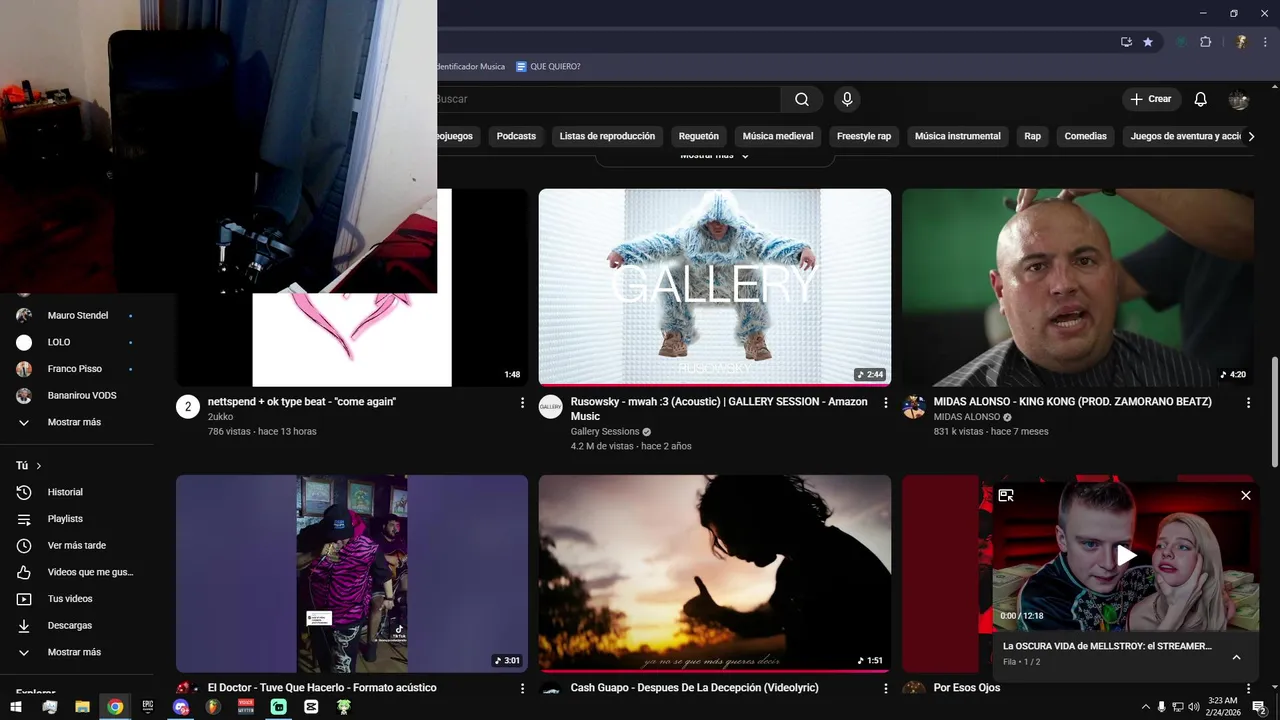The image size is (1280, 720).
Task: Open the YouTube account avatar menu
Action: click(x=1239, y=99)
